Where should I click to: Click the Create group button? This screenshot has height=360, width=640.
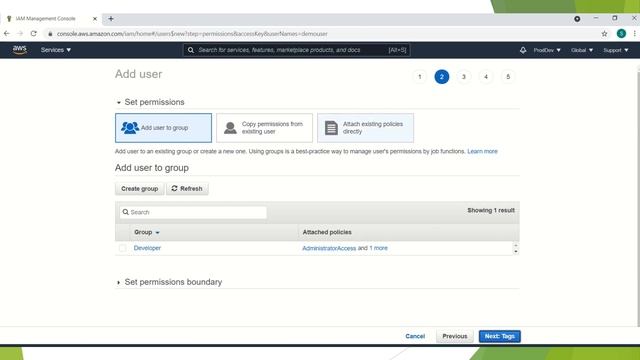click(140, 189)
